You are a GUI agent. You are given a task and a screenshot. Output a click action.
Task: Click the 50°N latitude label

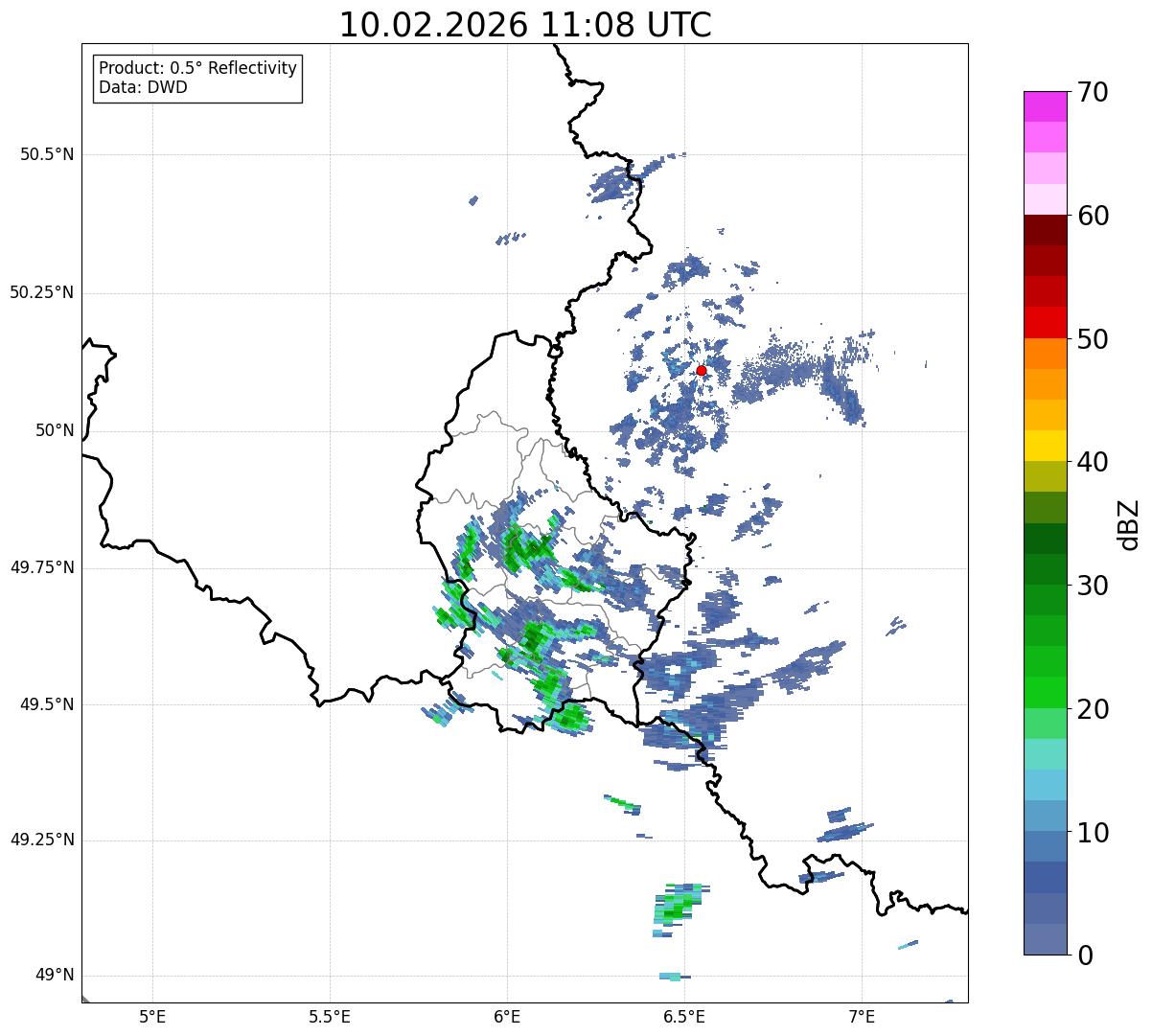[55, 430]
